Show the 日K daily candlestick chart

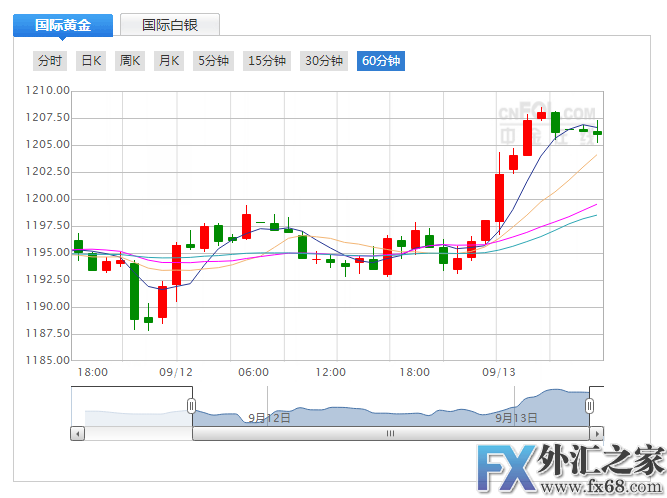click(x=91, y=61)
